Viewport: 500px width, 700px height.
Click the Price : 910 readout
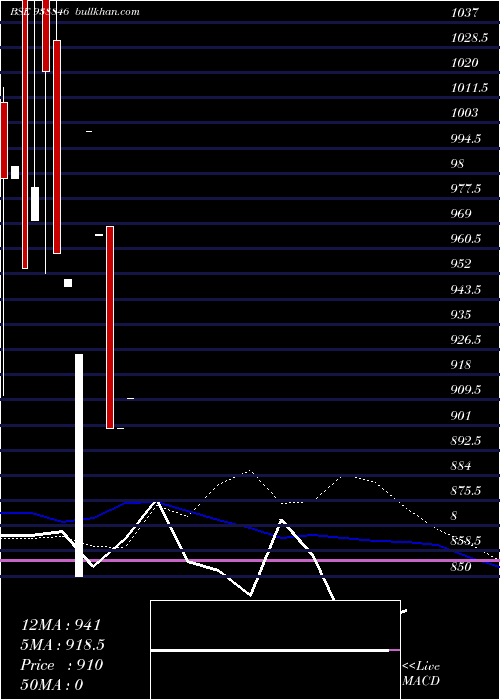[x=62, y=665]
